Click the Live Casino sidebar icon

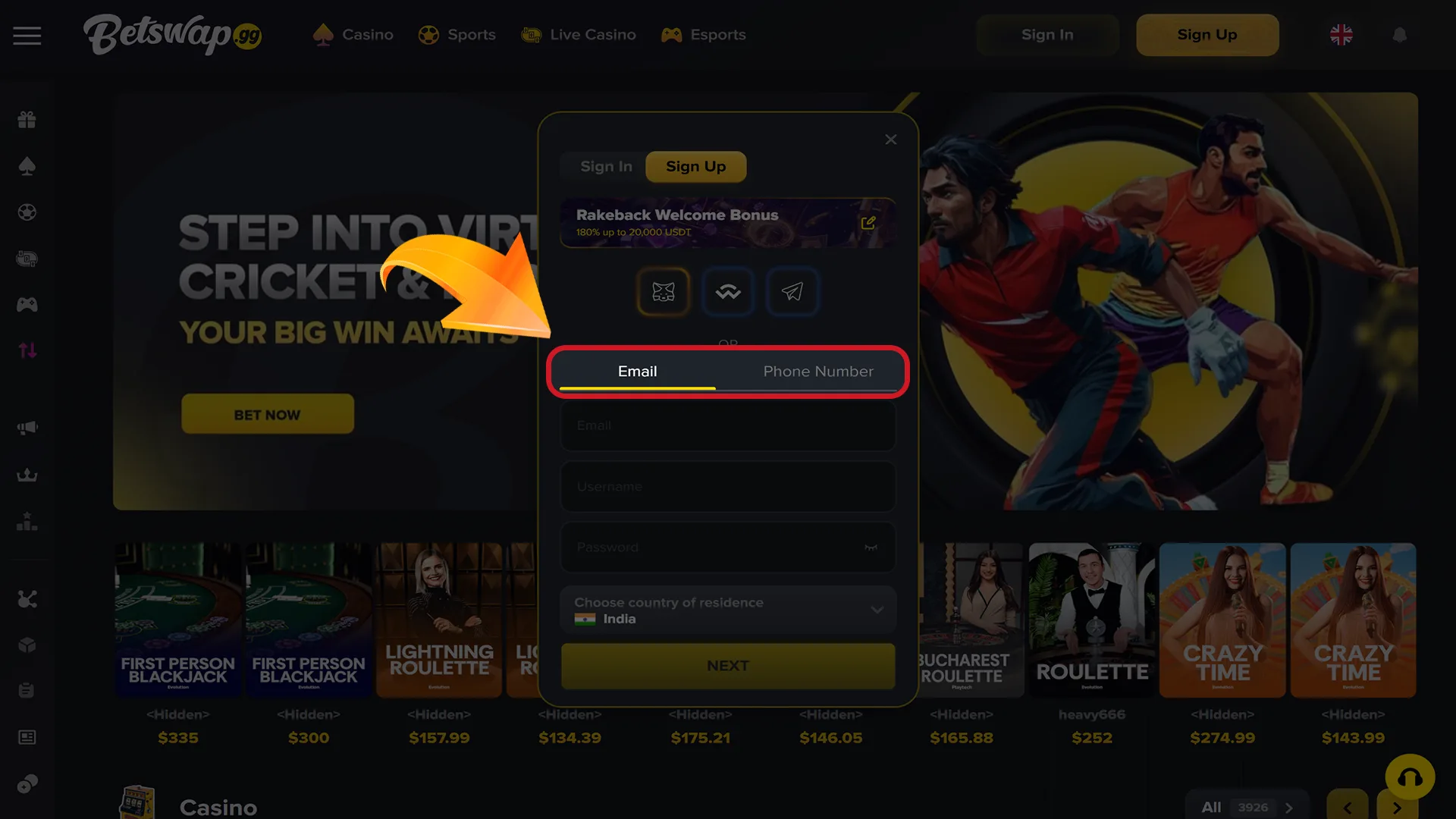point(27,258)
